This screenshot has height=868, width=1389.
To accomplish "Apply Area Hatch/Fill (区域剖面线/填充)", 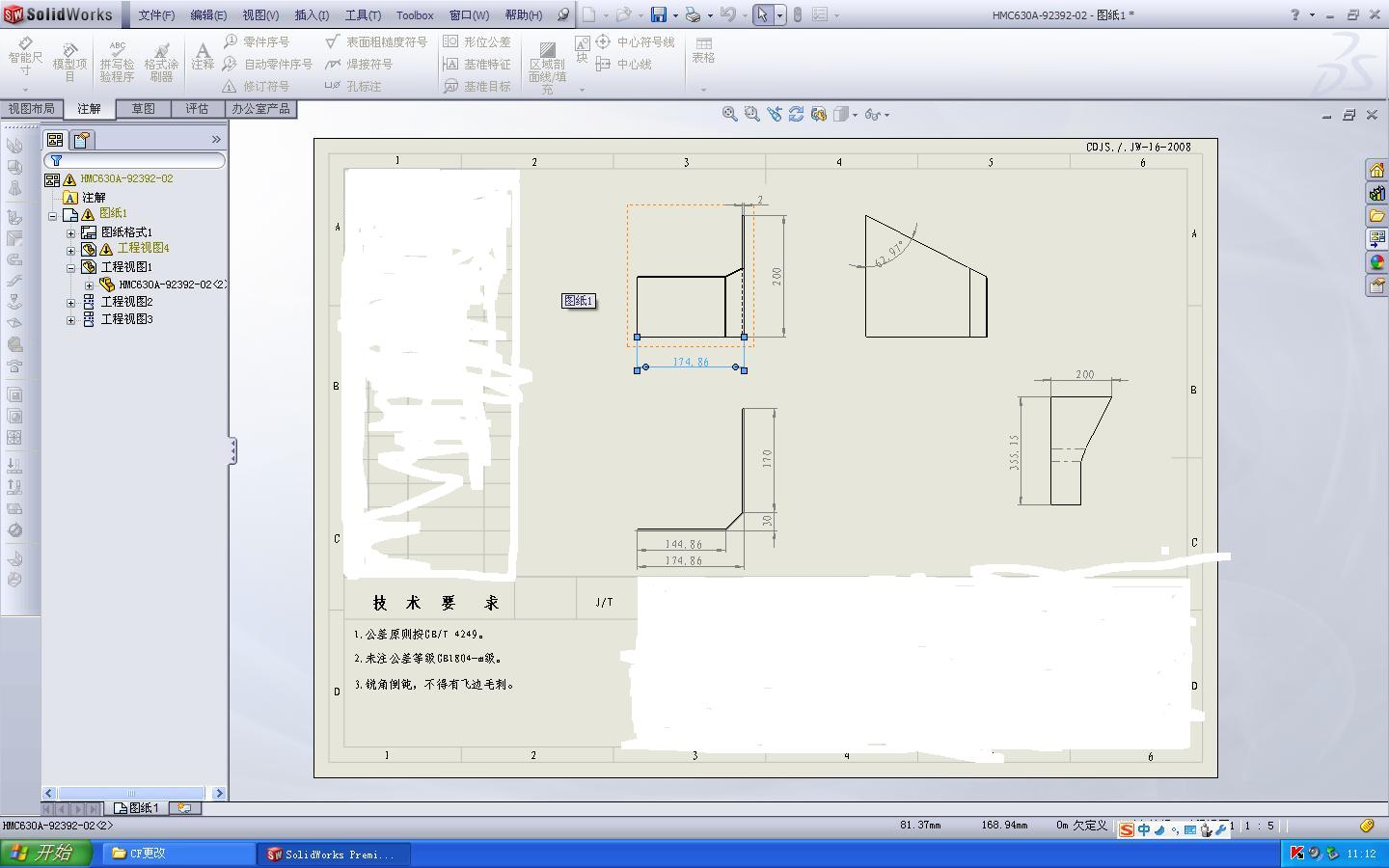I will pyautogui.click(x=547, y=68).
